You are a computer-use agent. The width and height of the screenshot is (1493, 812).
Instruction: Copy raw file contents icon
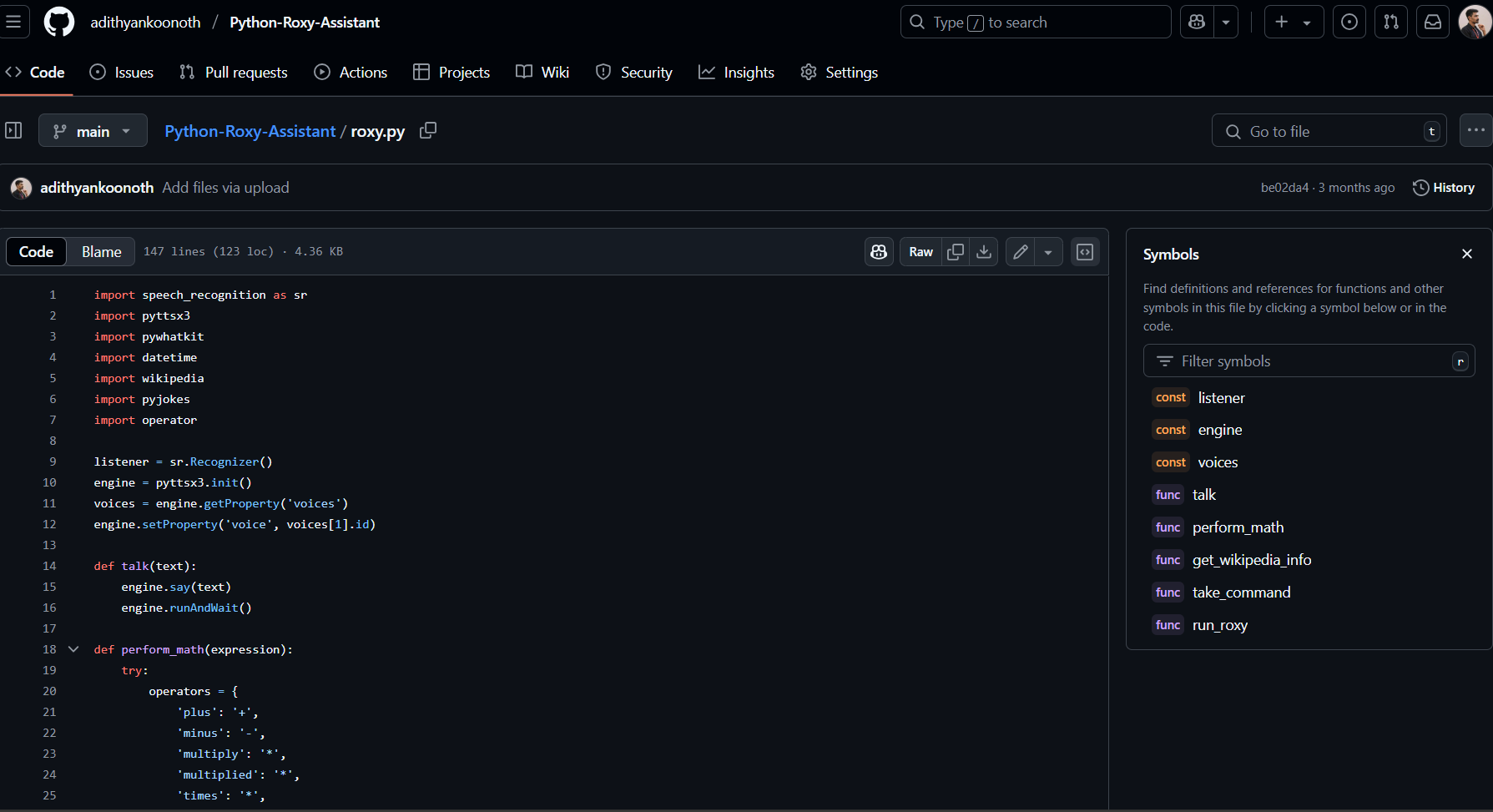[956, 252]
